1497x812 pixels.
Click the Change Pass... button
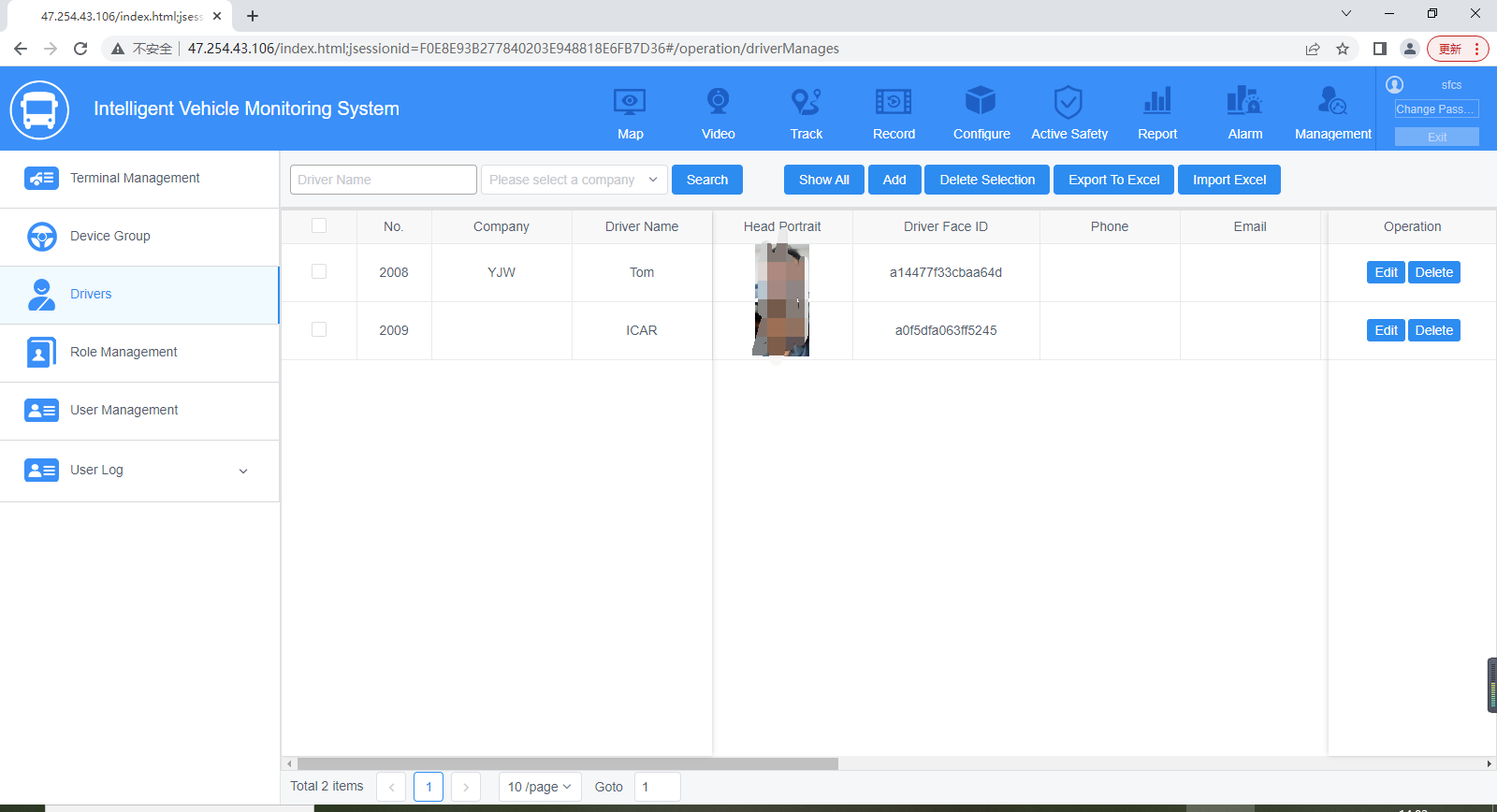pos(1437,109)
